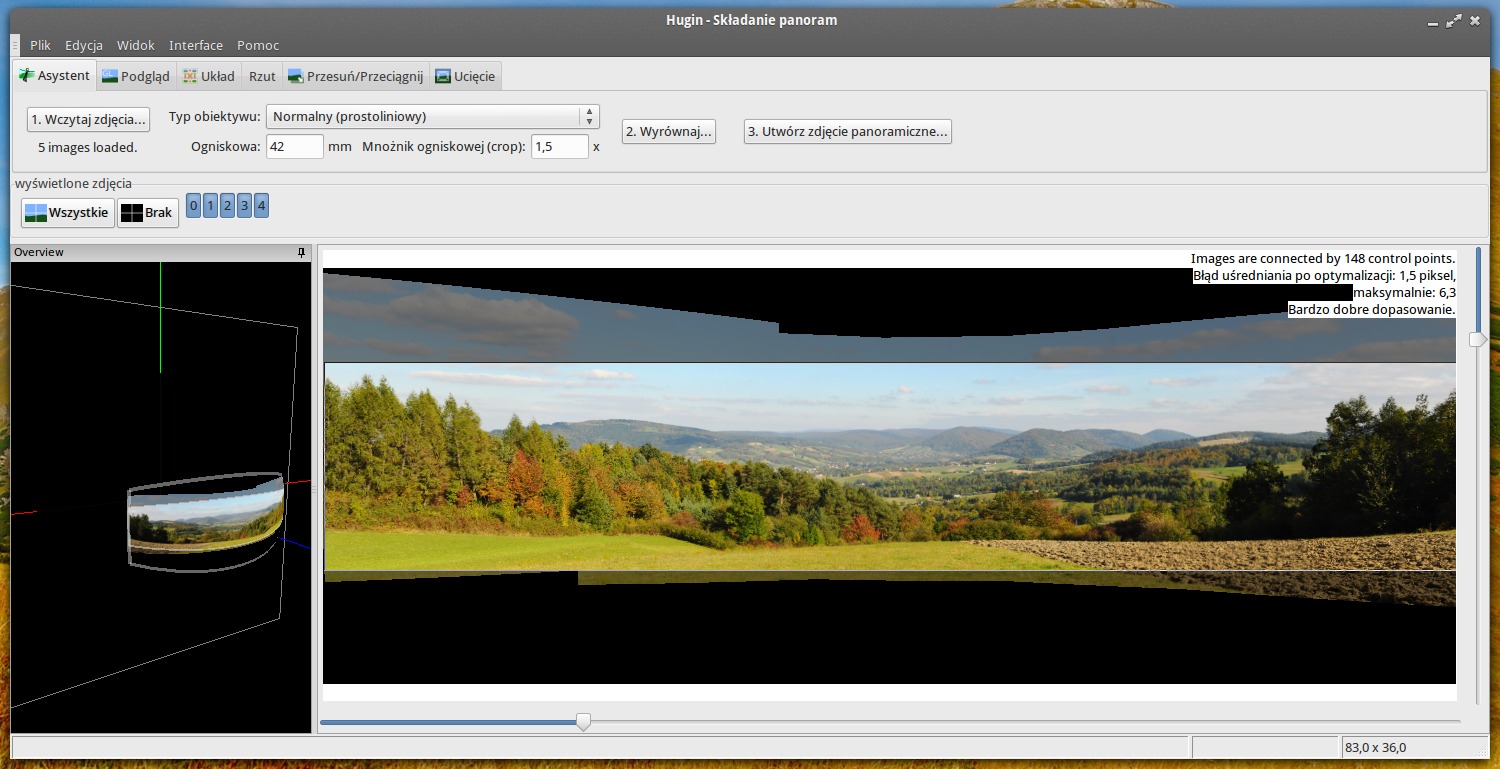This screenshot has height=769, width=1500.
Task: Hide all images with Brak button
Action: (148, 212)
